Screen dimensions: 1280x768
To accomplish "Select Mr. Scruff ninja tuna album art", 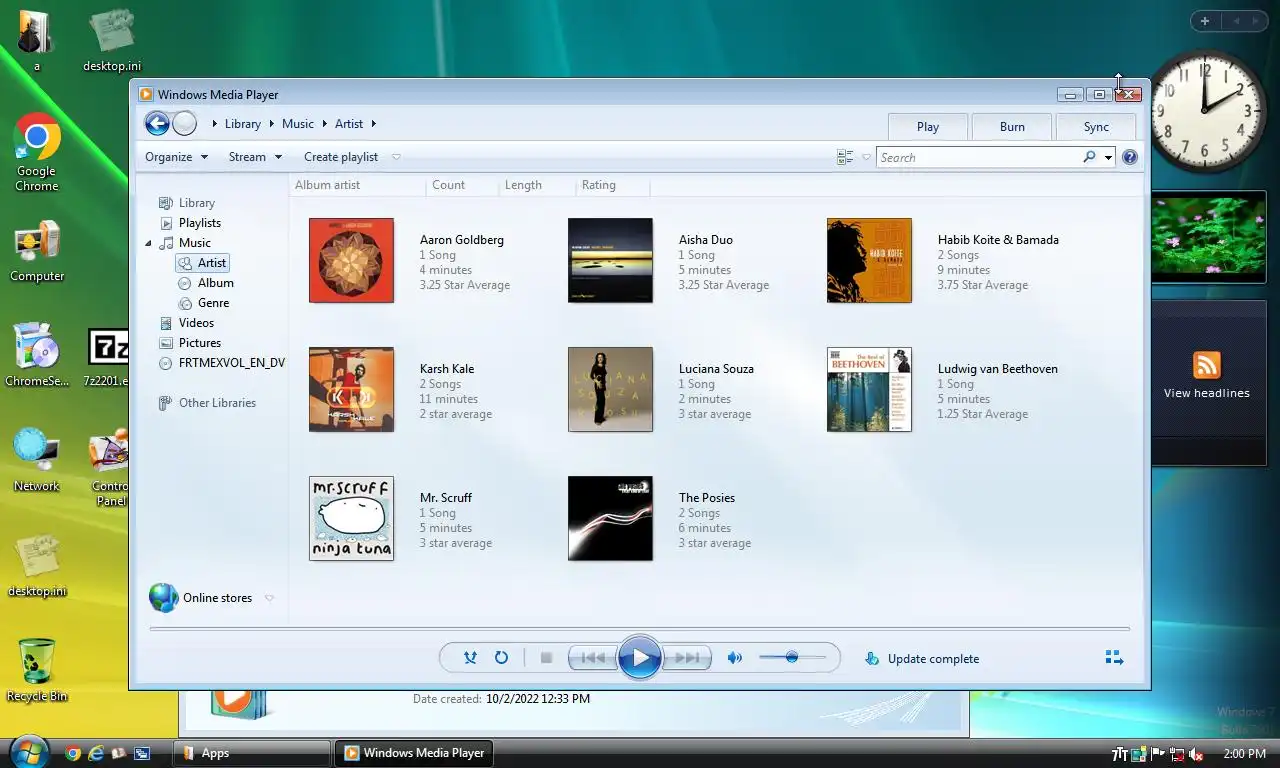I will point(351,518).
